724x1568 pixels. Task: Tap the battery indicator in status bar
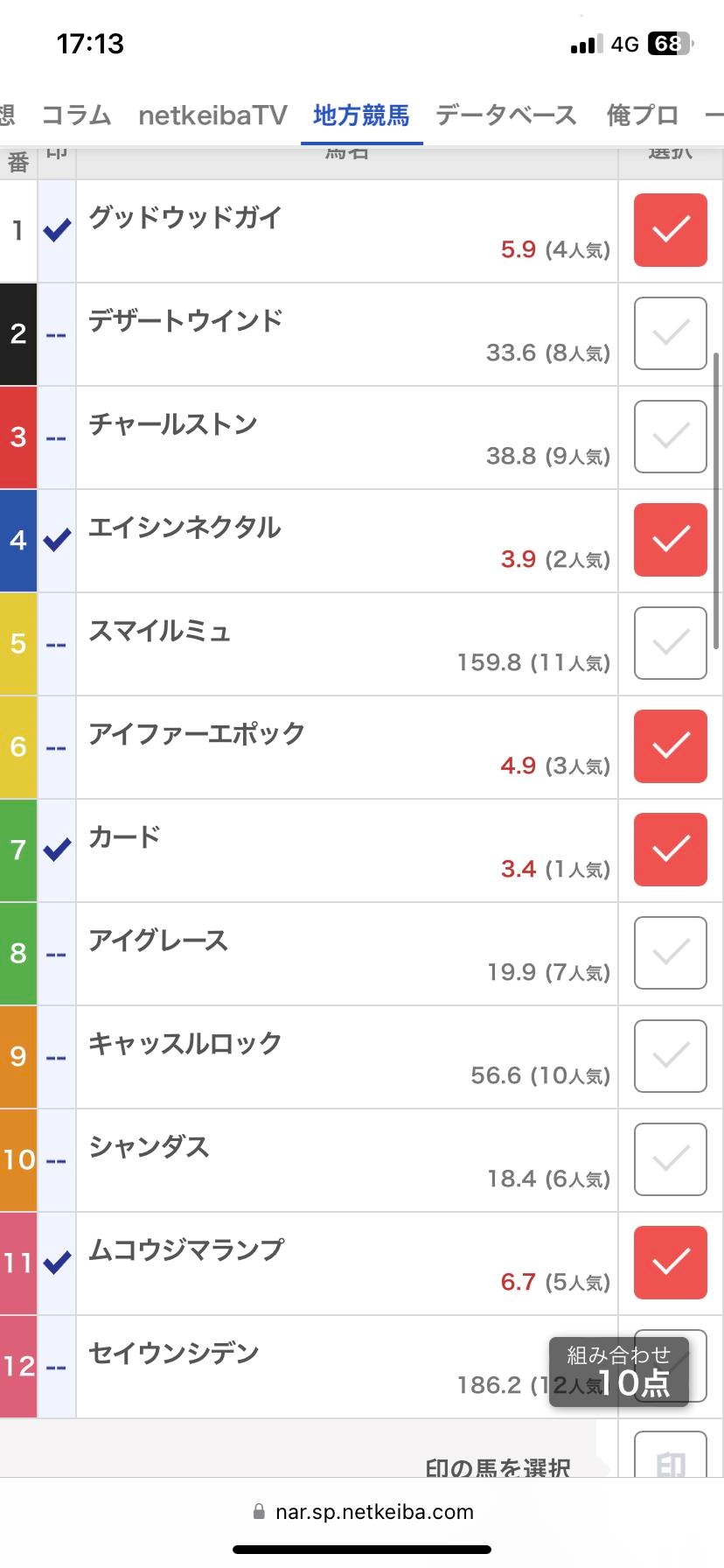coord(671,44)
